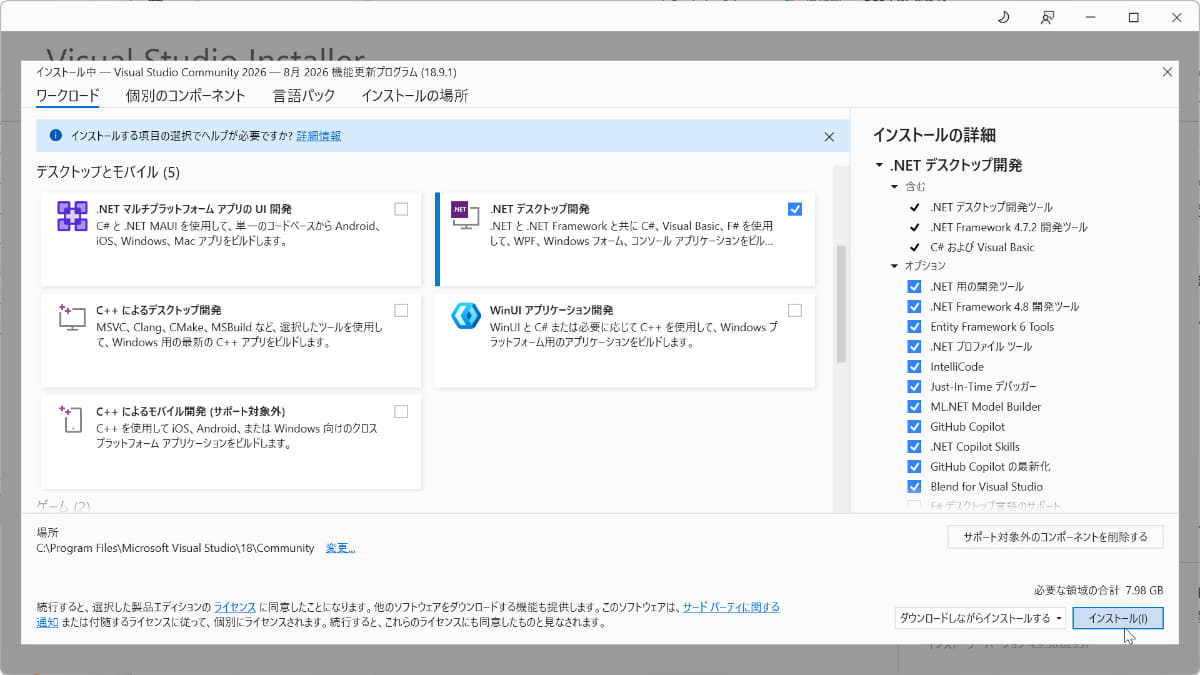Collapse the 含む subsection

pos(895,187)
